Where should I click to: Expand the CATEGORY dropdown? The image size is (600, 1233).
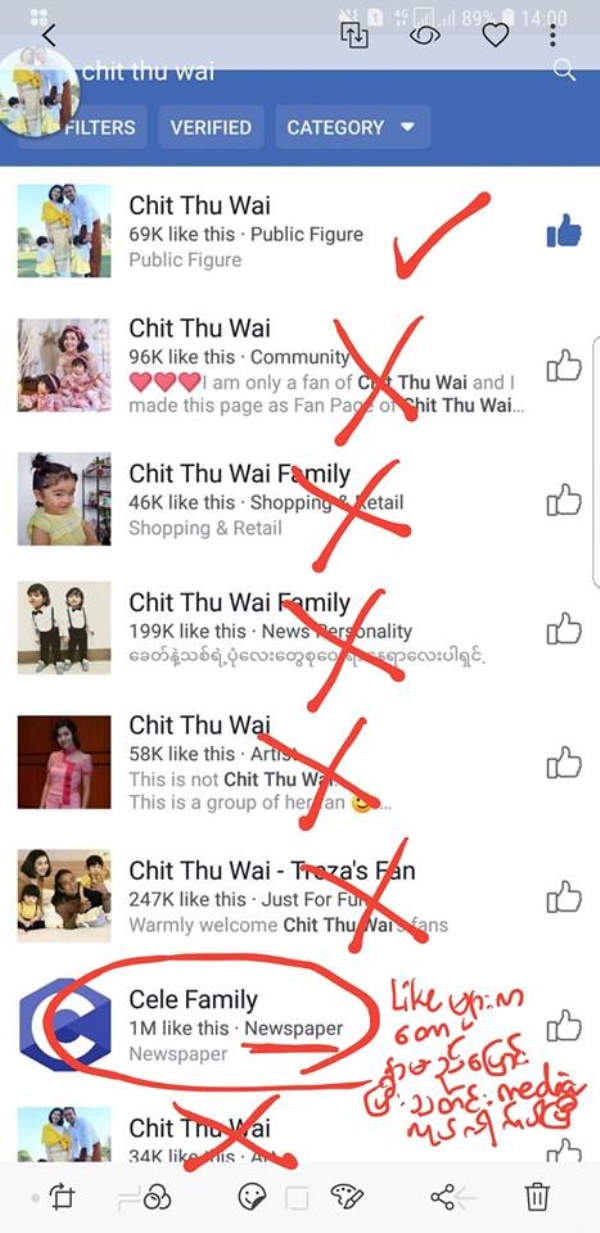click(x=352, y=128)
